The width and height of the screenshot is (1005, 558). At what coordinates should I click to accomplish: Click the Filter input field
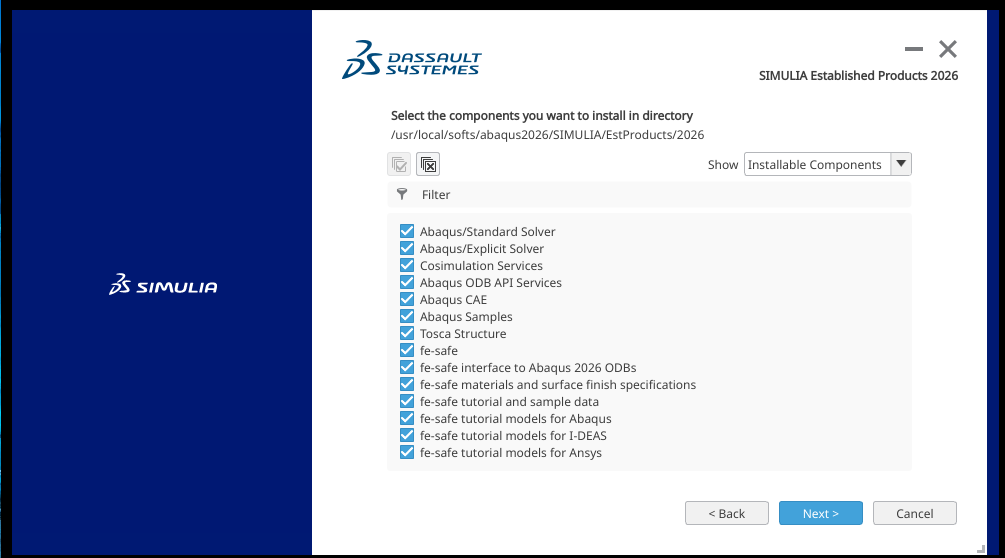(x=649, y=194)
